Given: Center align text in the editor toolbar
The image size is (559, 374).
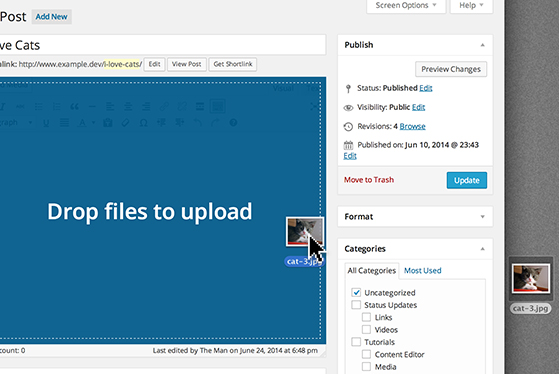Looking at the screenshot, I should [128, 106].
